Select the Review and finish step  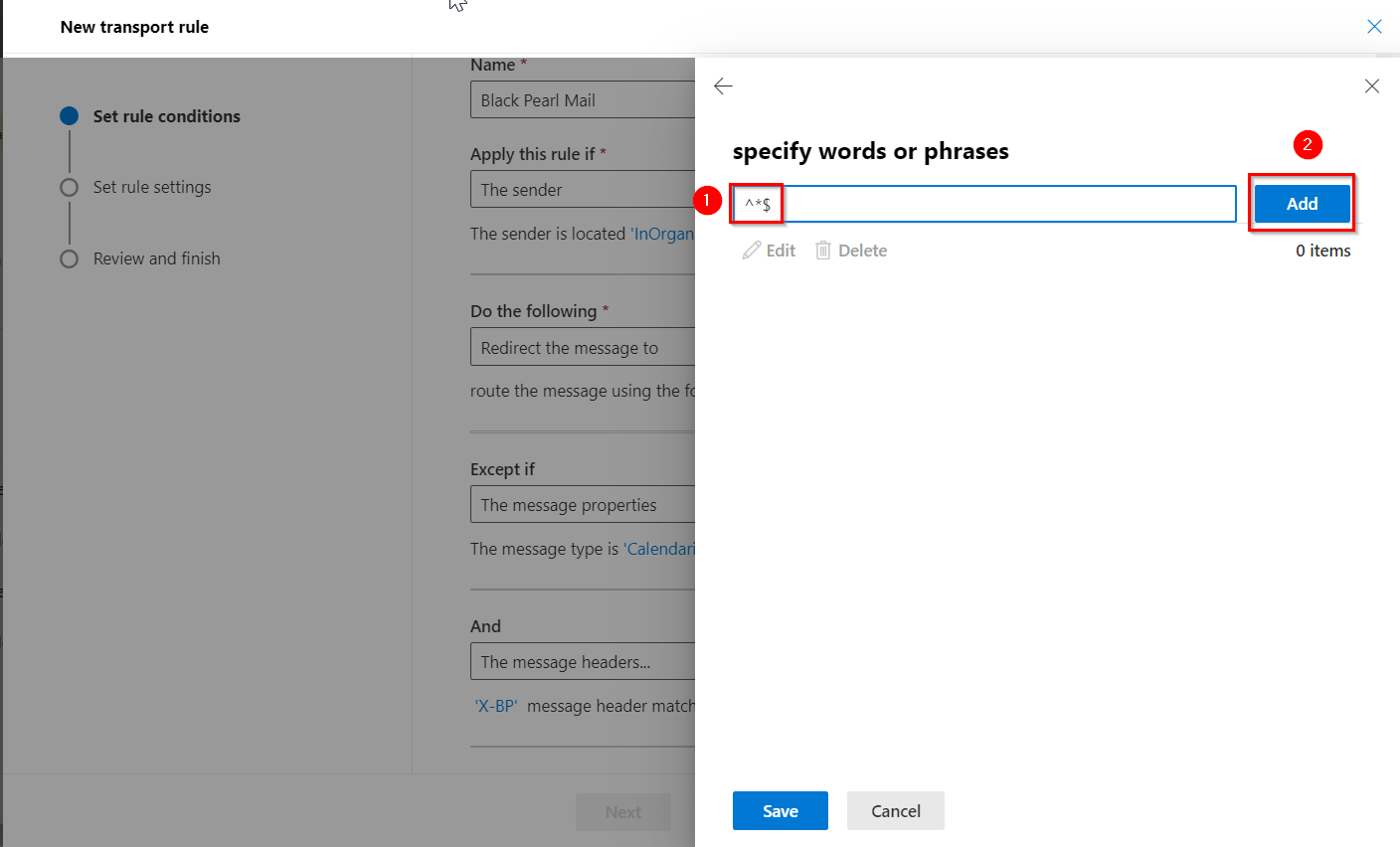click(x=156, y=258)
